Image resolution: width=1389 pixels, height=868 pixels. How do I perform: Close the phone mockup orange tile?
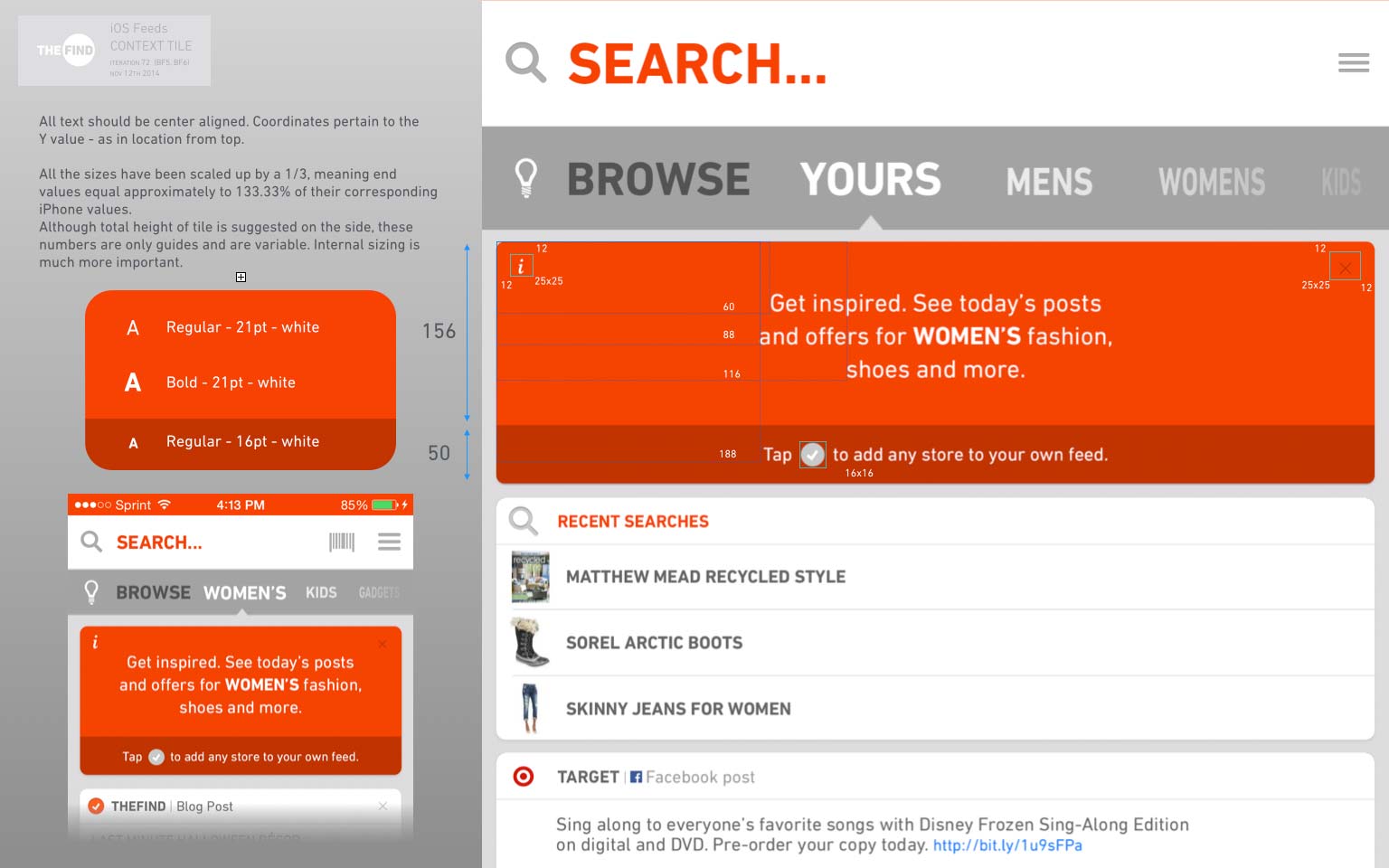point(383,644)
